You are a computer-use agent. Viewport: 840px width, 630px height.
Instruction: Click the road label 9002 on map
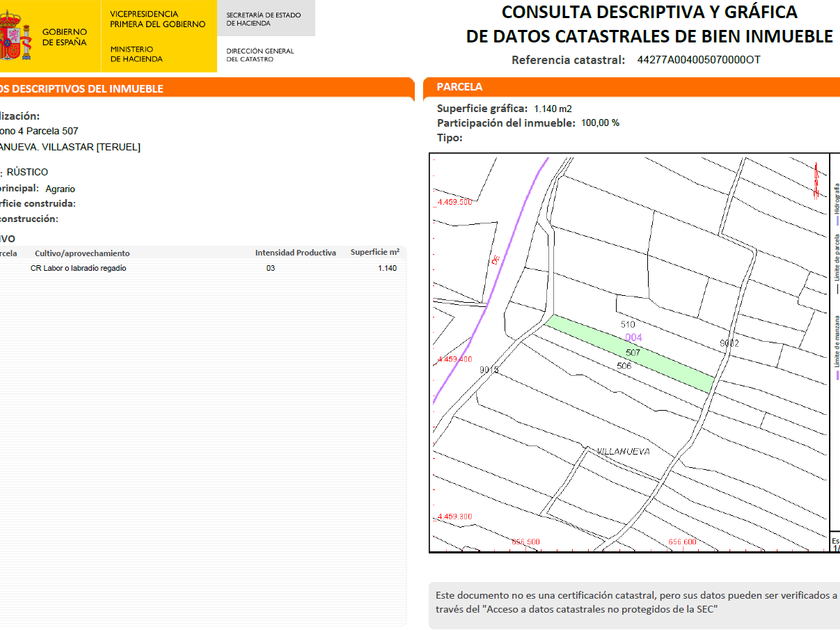pos(729,343)
